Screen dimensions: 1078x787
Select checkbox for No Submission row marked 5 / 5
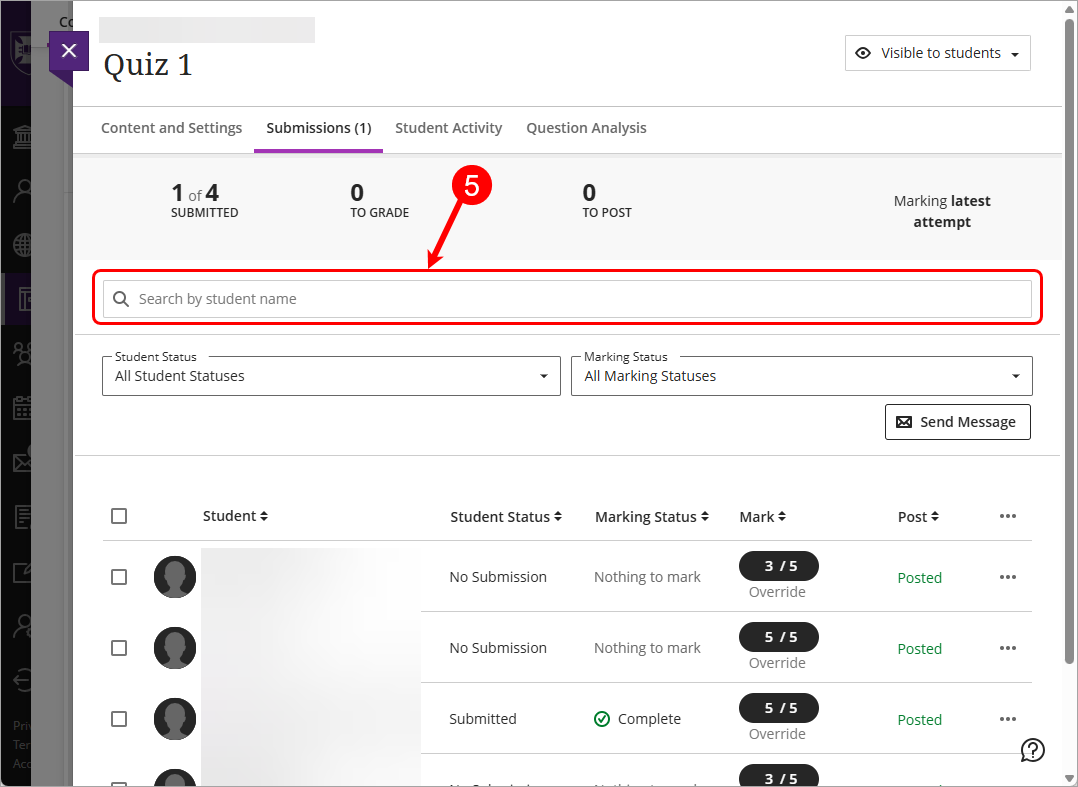tap(119, 648)
